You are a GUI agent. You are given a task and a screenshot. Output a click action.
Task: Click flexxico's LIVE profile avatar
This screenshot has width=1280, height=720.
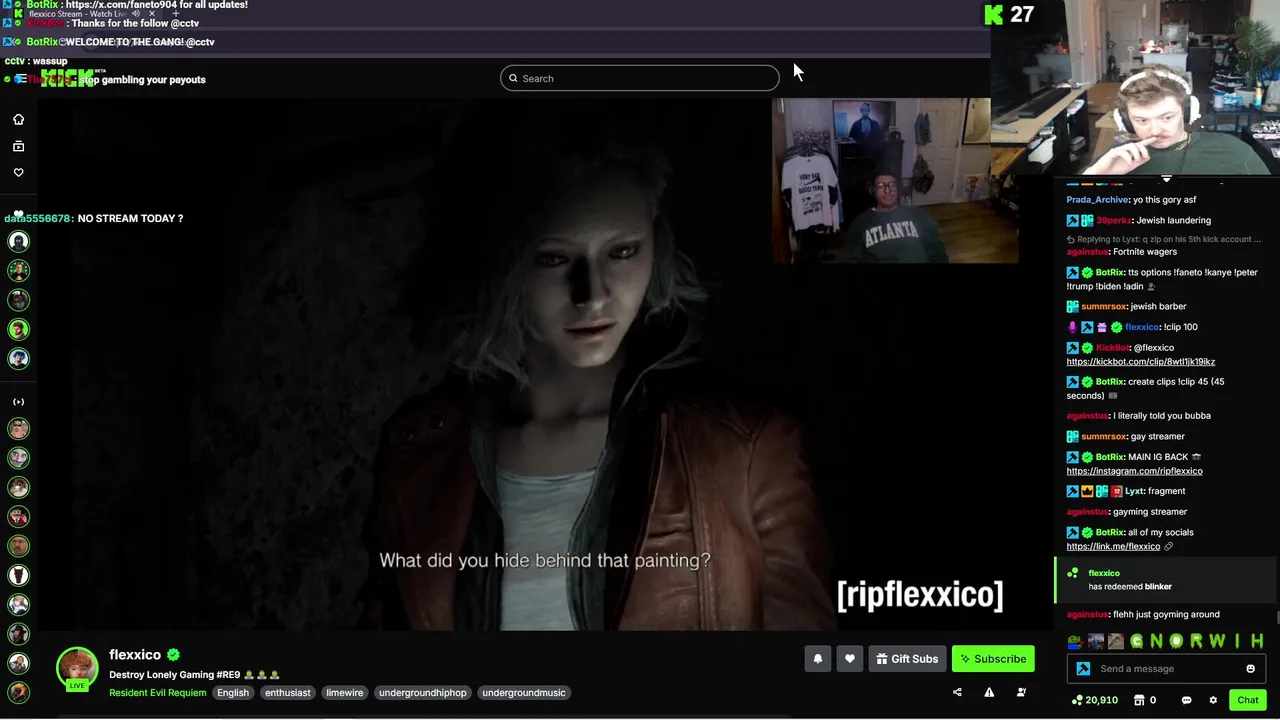click(77, 669)
